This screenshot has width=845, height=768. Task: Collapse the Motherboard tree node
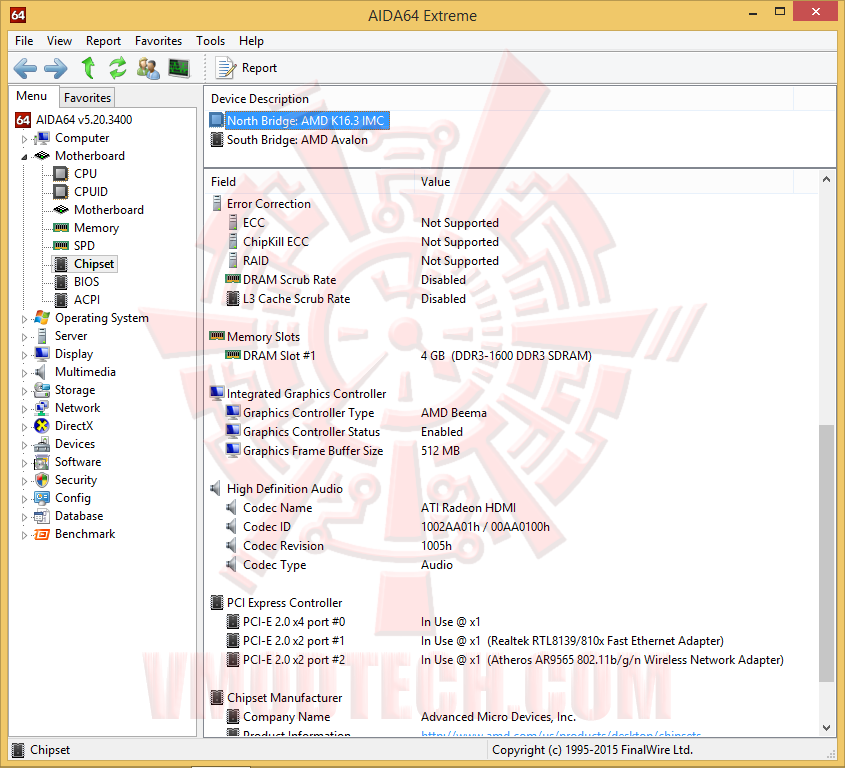point(24,156)
